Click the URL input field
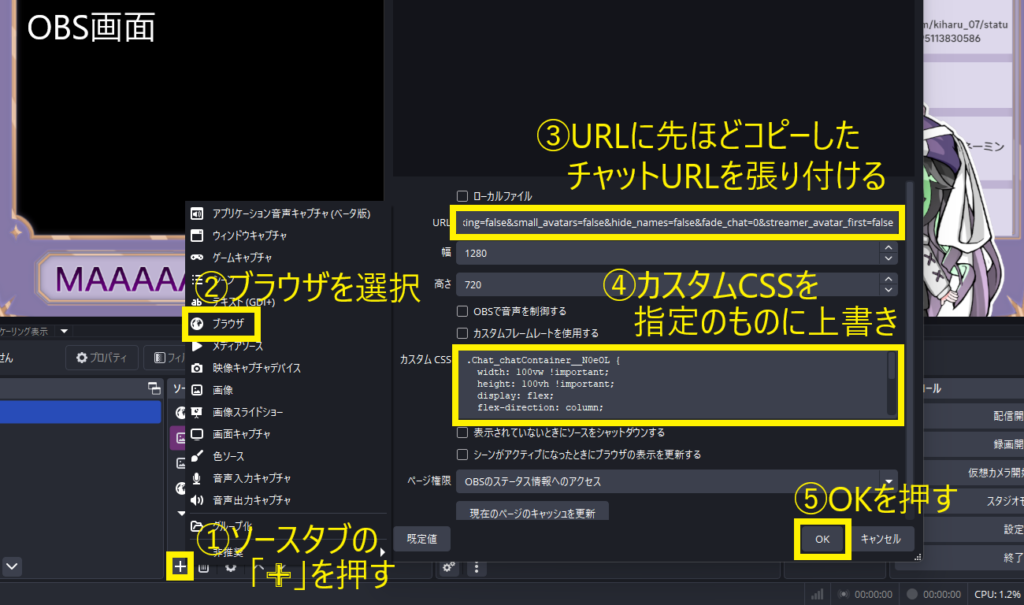The width and height of the screenshot is (1024, 605). (677, 223)
